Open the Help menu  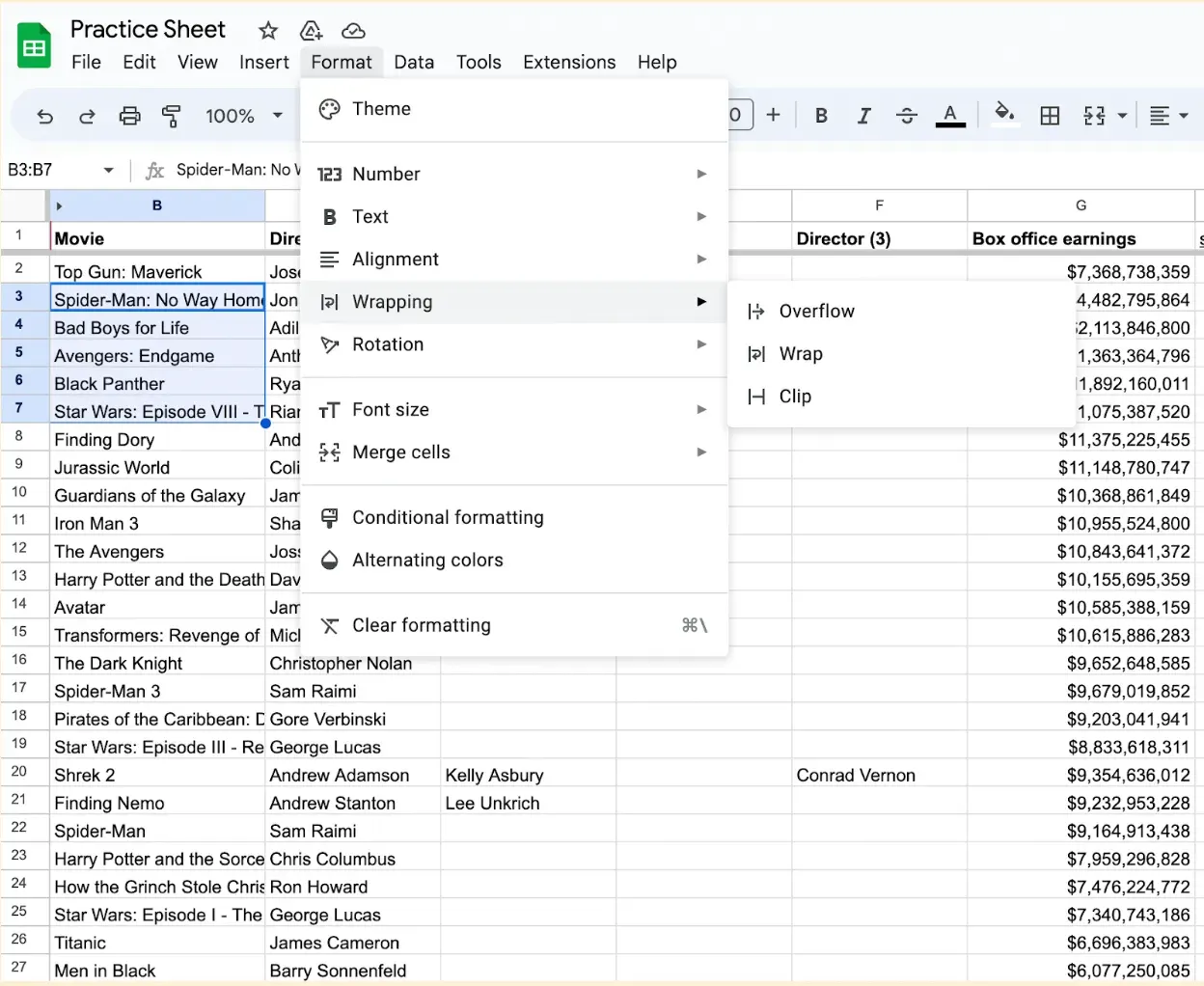click(657, 62)
